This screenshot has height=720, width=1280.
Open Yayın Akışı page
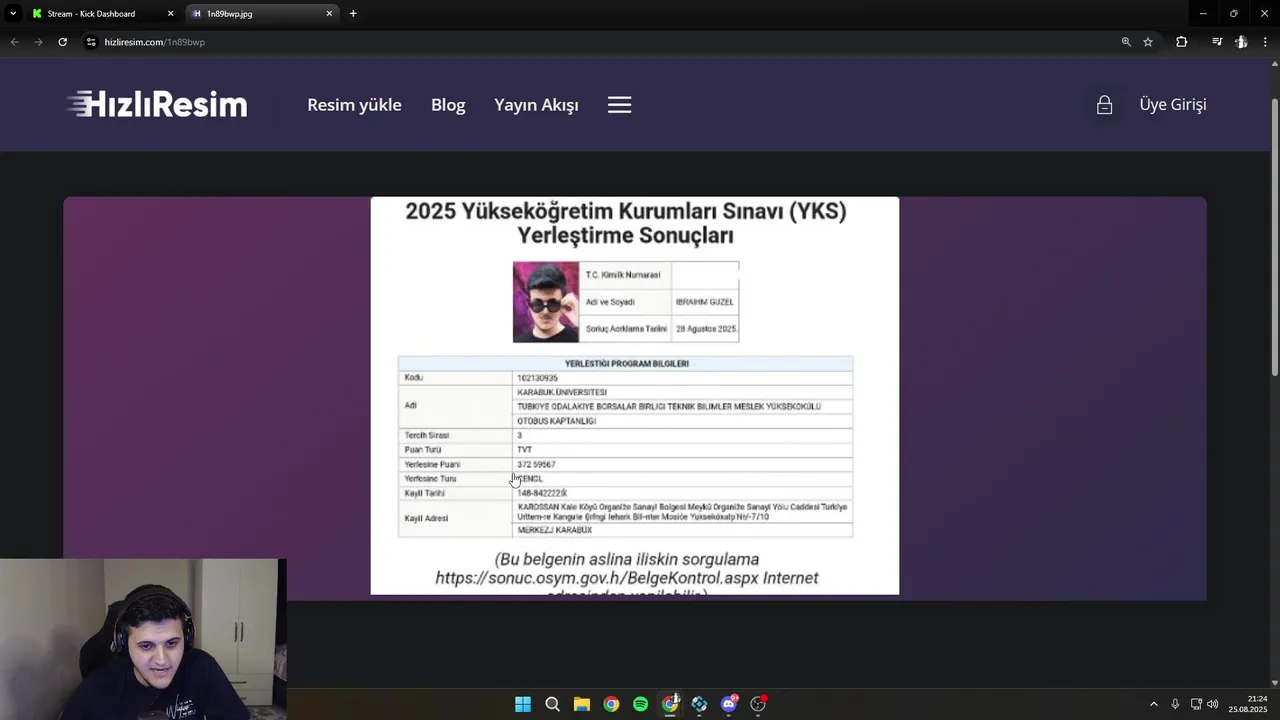(536, 105)
